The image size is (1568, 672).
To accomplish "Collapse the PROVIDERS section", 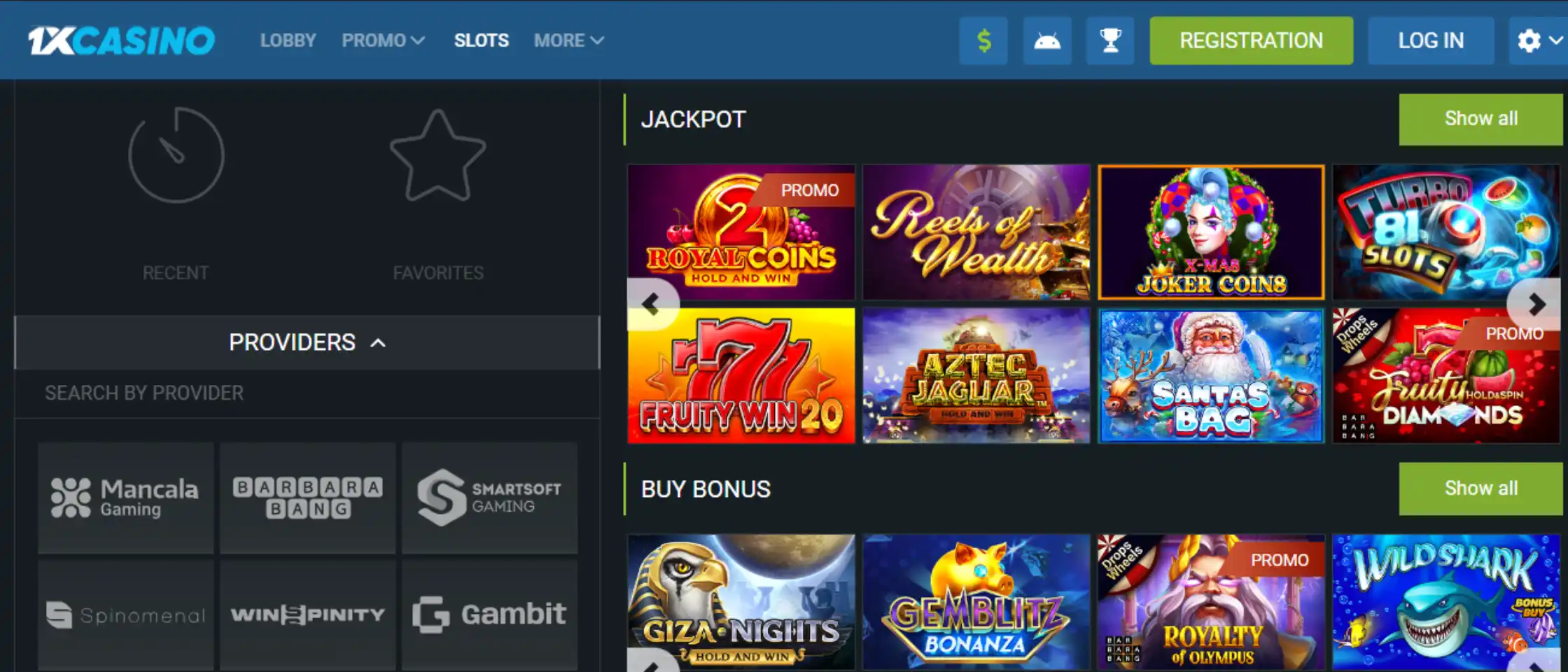I will (x=307, y=342).
